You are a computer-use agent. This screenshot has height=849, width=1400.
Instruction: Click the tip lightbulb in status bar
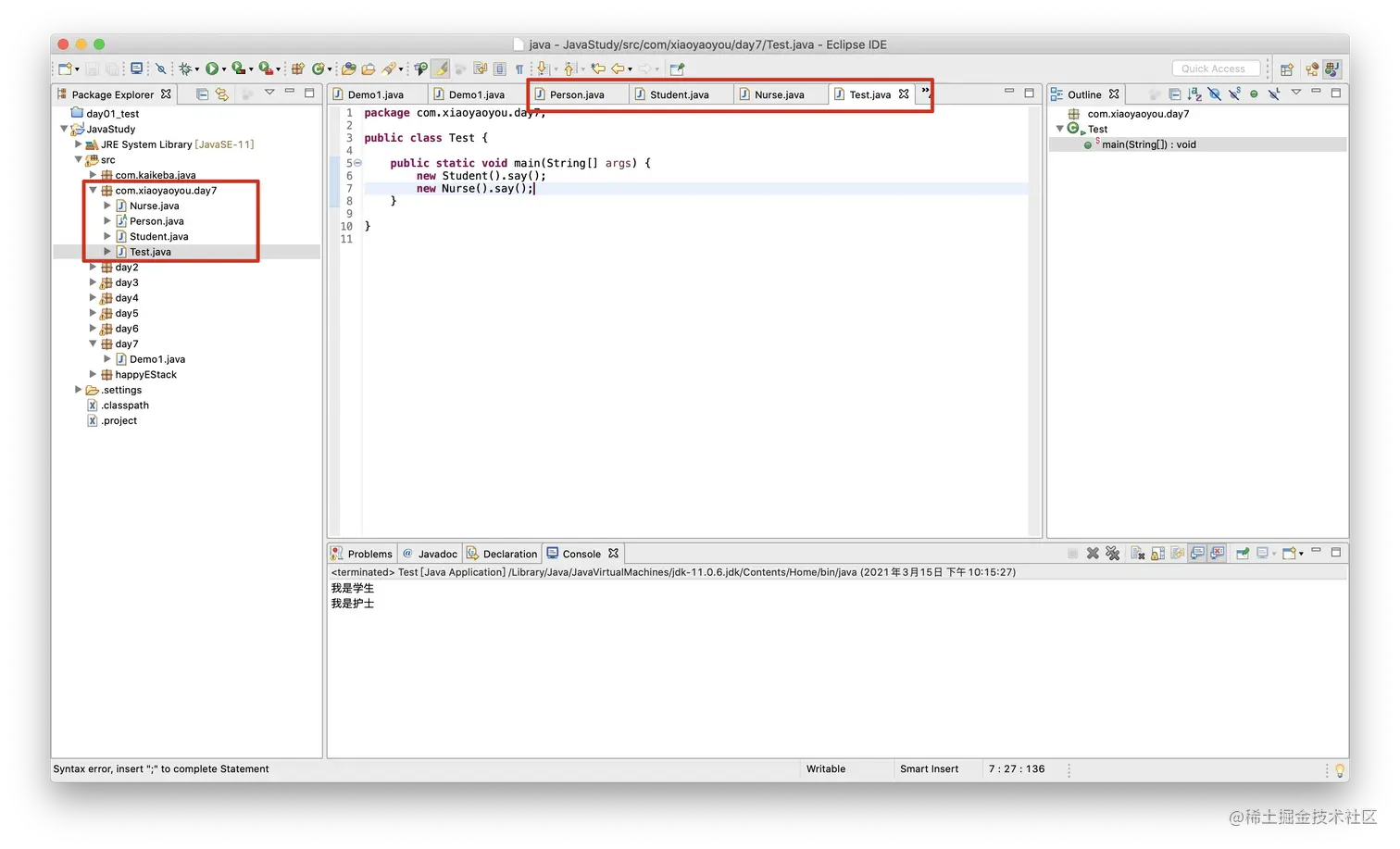coord(1339,769)
